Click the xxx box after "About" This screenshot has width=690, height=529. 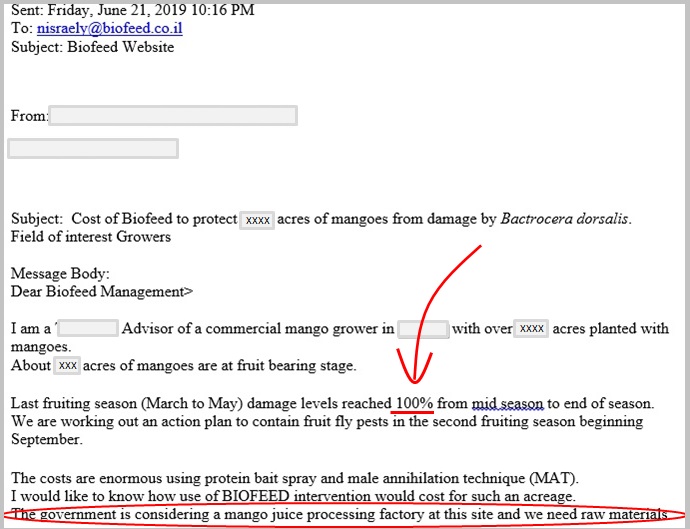tap(67, 366)
